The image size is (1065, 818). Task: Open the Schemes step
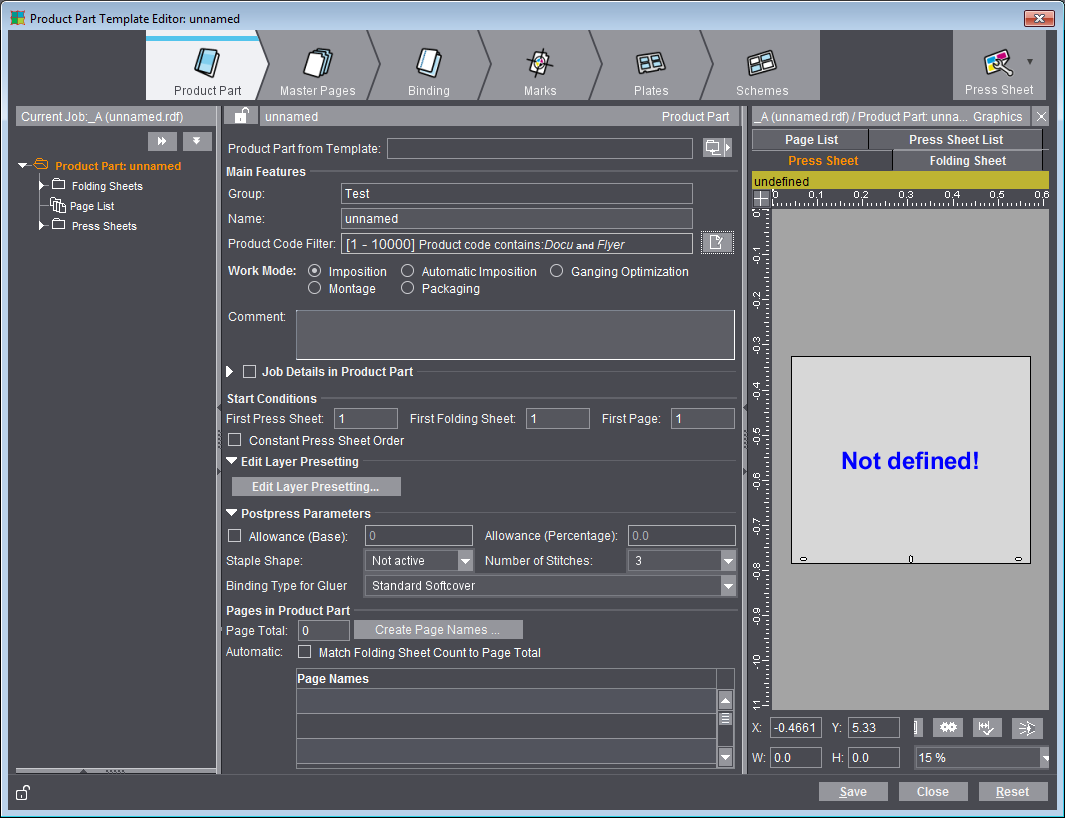point(761,72)
